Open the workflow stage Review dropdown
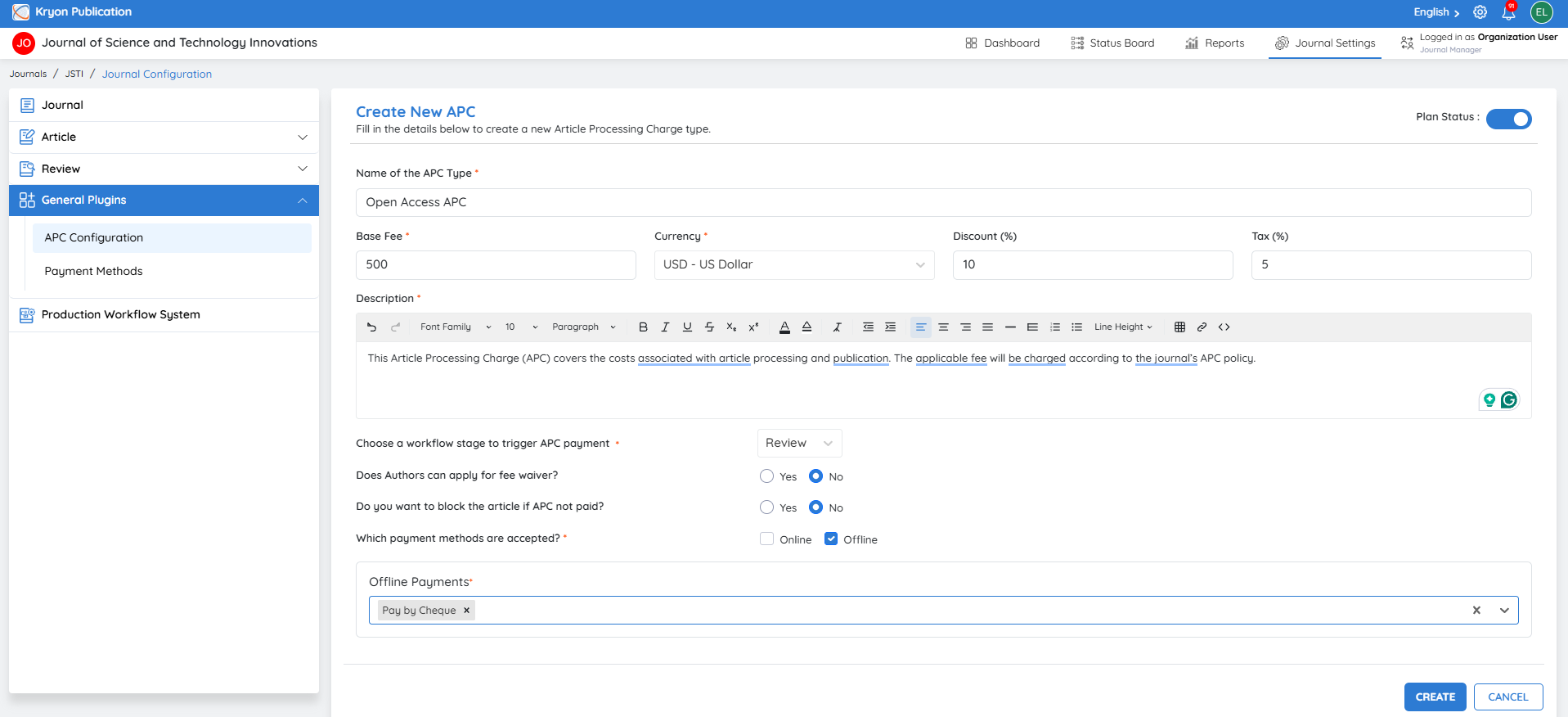The height and width of the screenshot is (717, 1568). pos(799,444)
